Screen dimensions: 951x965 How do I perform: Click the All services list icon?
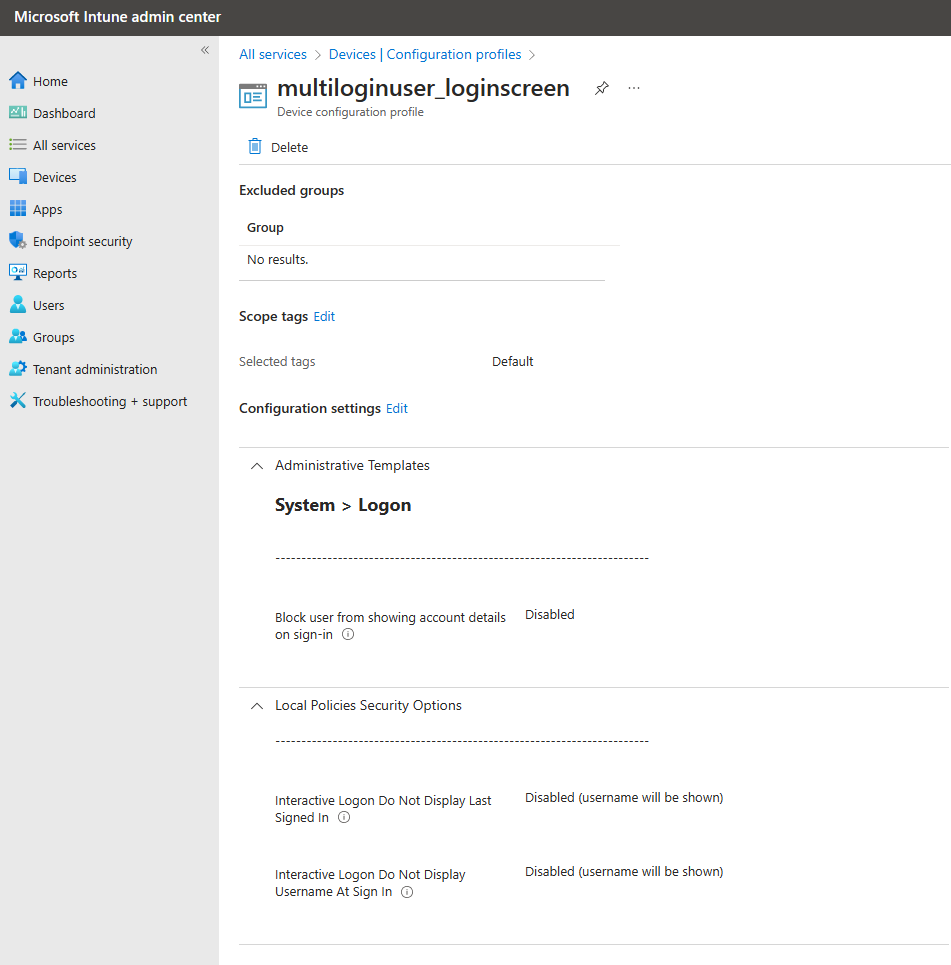coord(18,145)
